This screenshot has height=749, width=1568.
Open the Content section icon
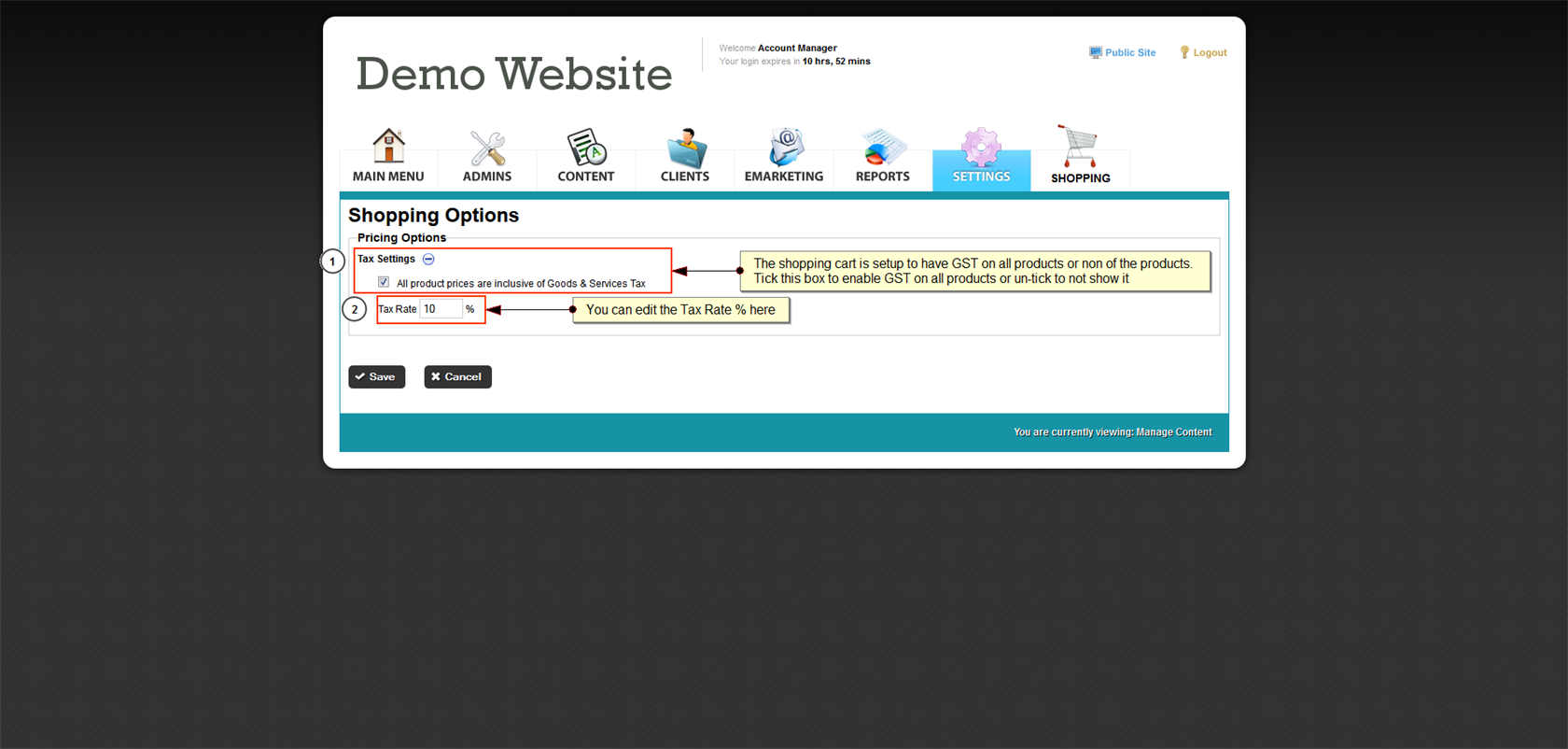(586, 148)
